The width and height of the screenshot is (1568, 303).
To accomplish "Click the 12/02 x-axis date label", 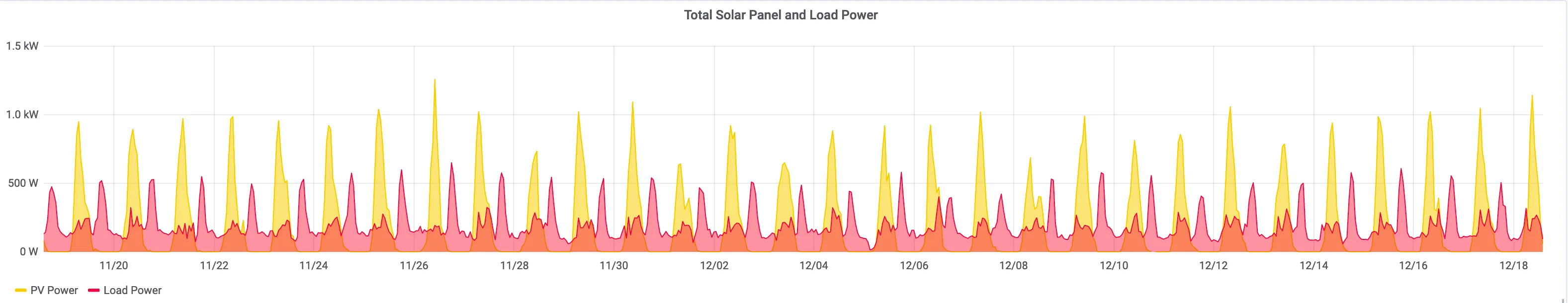I will point(714,265).
